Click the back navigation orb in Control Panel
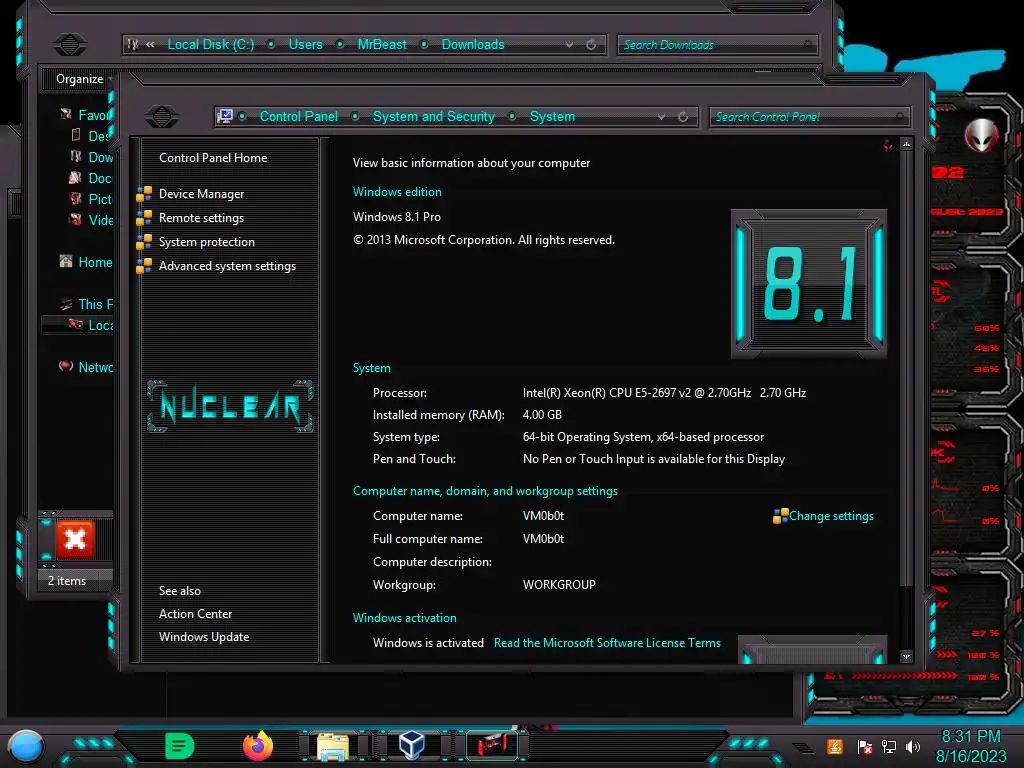The width and height of the screenshot is (1024, 768). click(162, 117)
